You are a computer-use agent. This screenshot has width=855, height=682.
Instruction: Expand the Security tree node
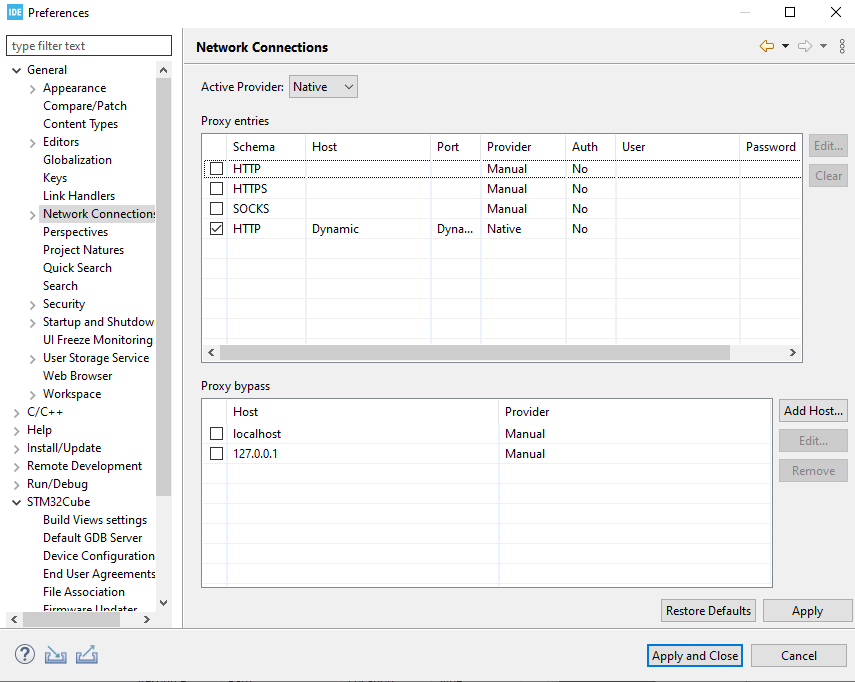point(33,305)
